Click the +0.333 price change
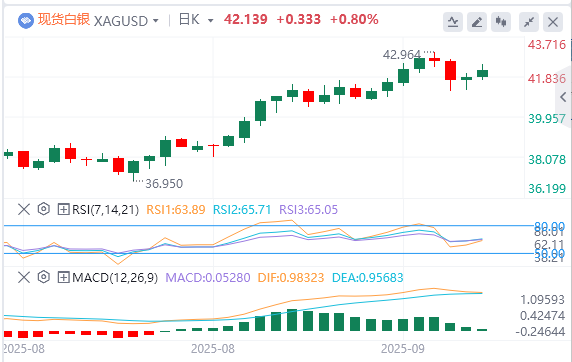 299,19
